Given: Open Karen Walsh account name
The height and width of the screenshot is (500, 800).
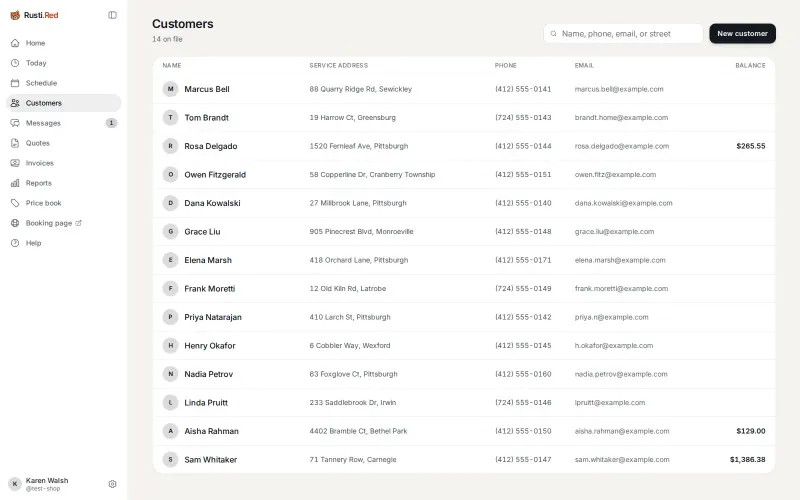Looking at the screenshot, I should click(47, 481).
